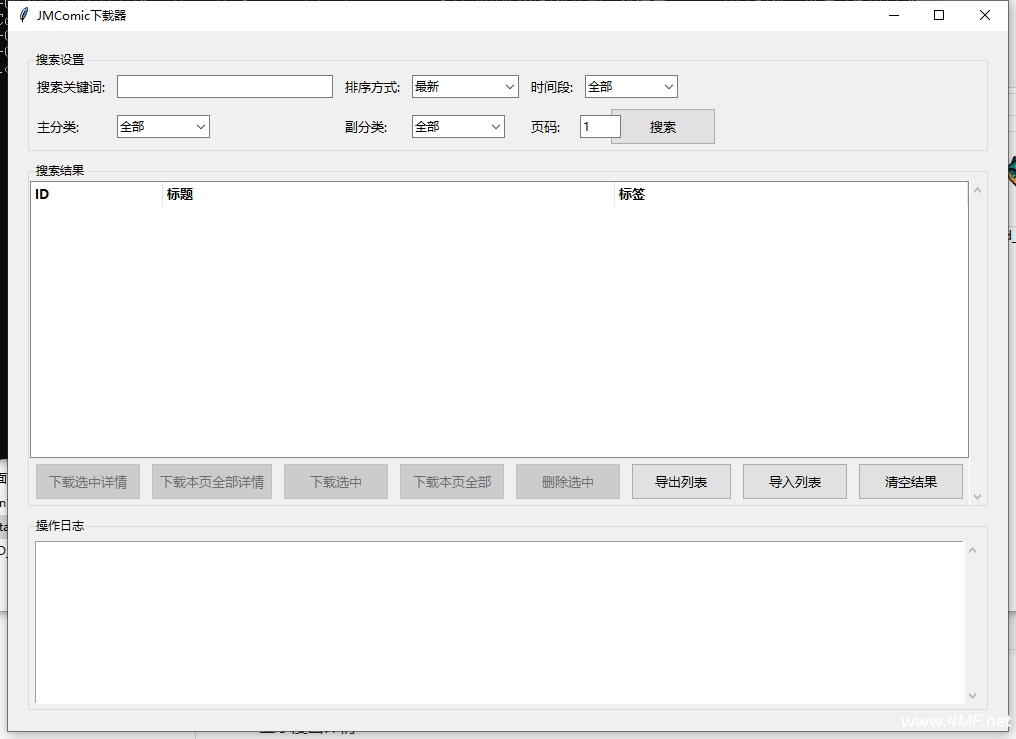The height and width of the screenshot is (739, 1016).
Task: Click the 下载本页全部 button
Action: pos(452,482)
